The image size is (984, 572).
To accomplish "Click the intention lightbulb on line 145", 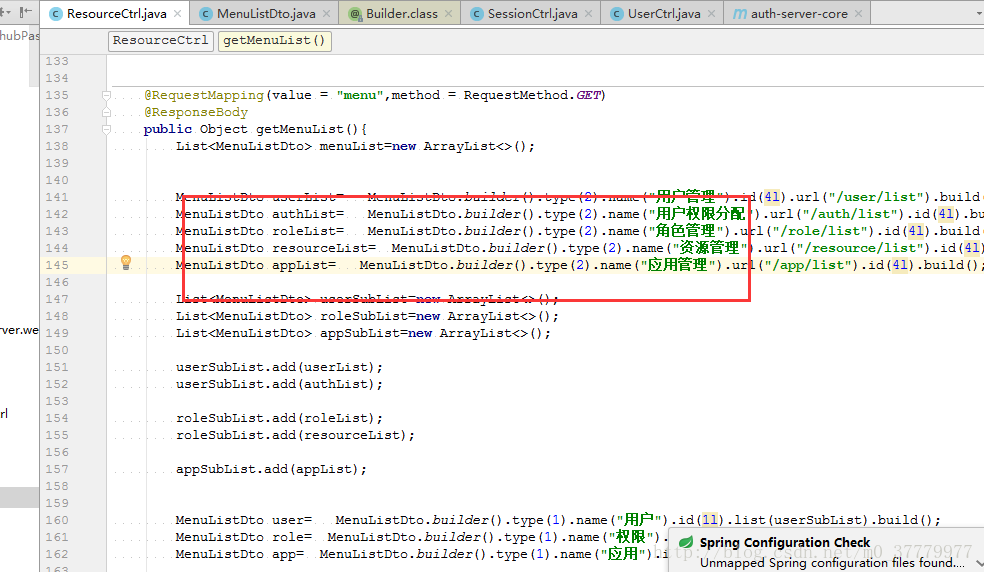I will click(126, 262).
